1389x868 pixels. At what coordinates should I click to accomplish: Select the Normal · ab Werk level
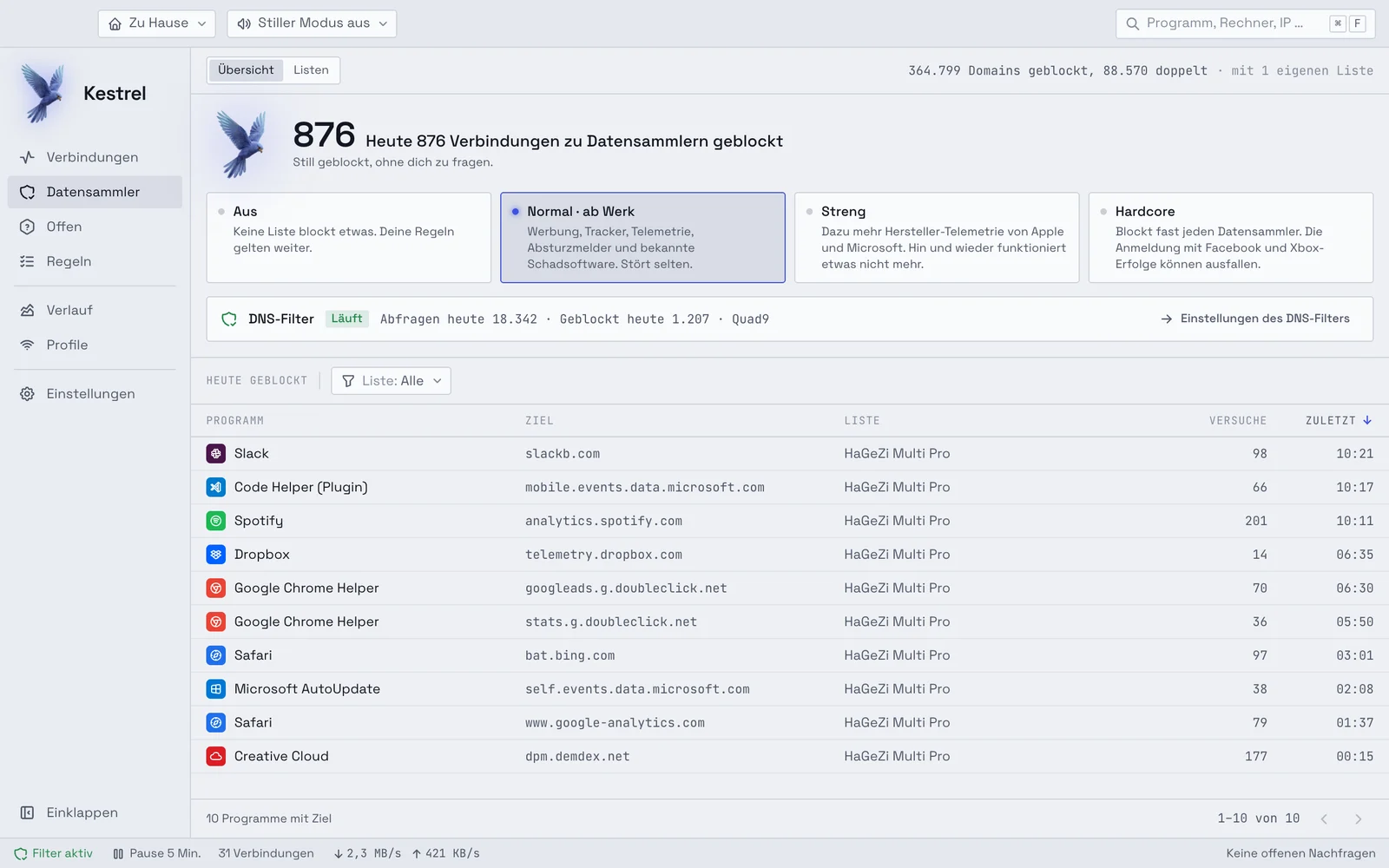pyautogui.click(x=642, y=238)
